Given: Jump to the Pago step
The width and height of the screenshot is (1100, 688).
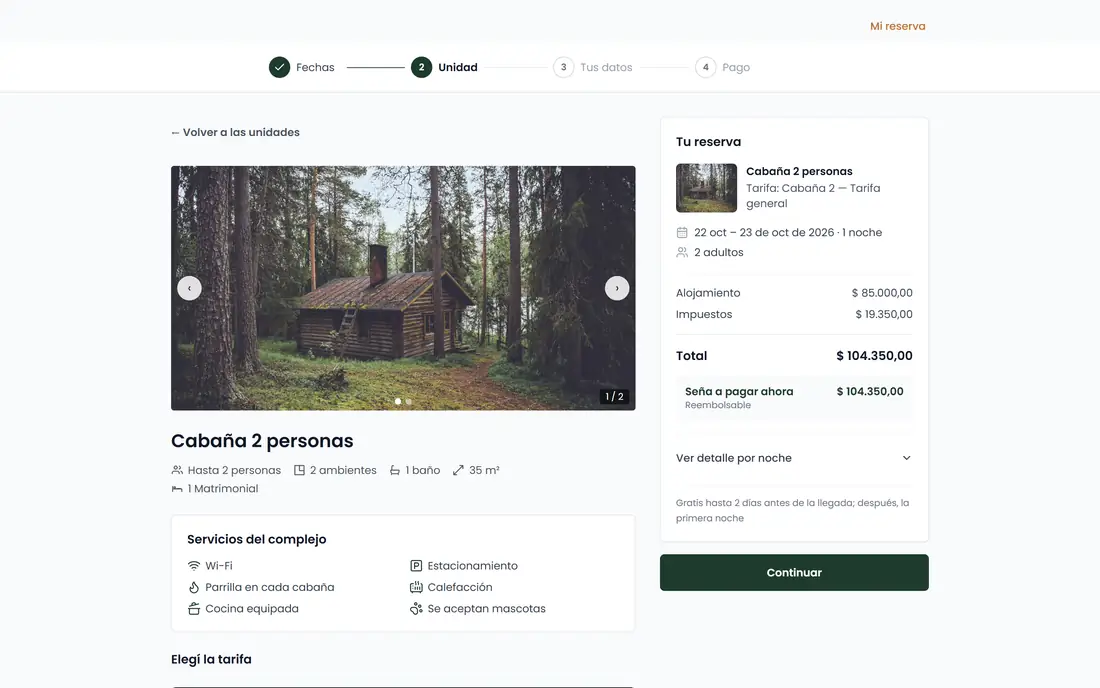Looking at the screenshot, I should tap(736, 67).
